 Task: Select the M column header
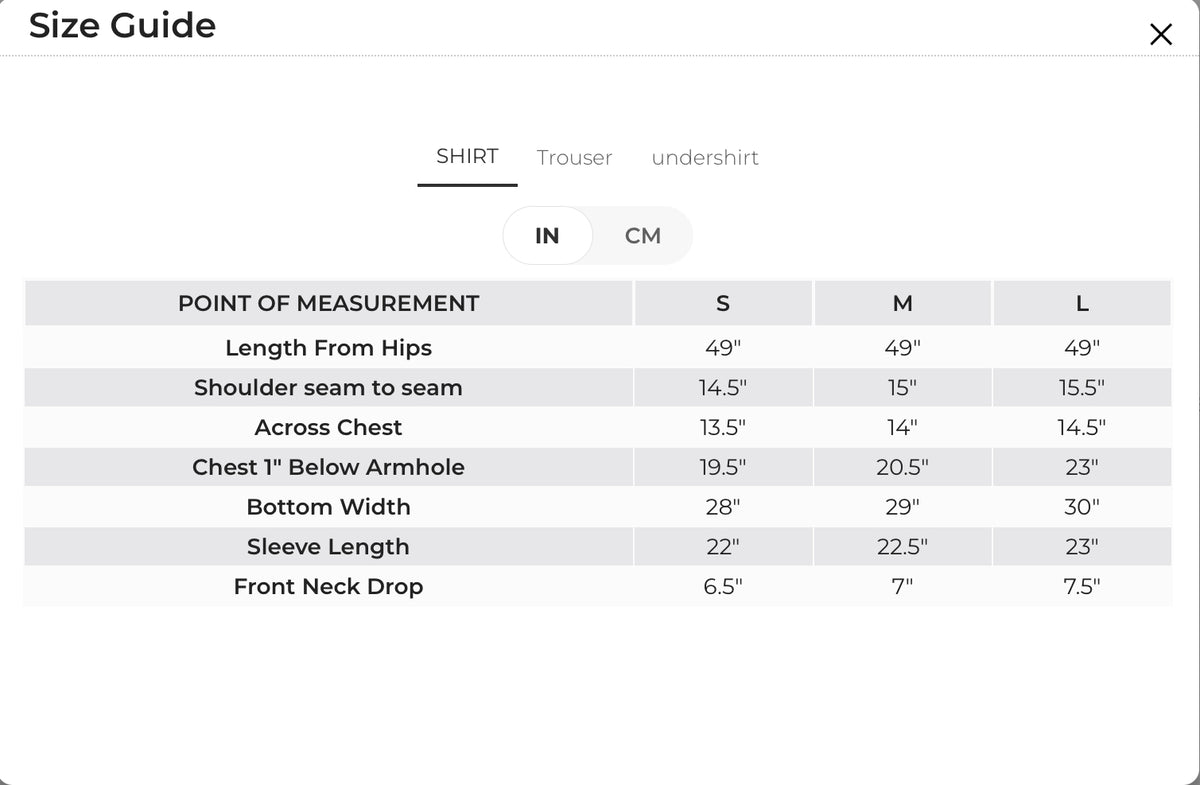(x=902, y=303)
